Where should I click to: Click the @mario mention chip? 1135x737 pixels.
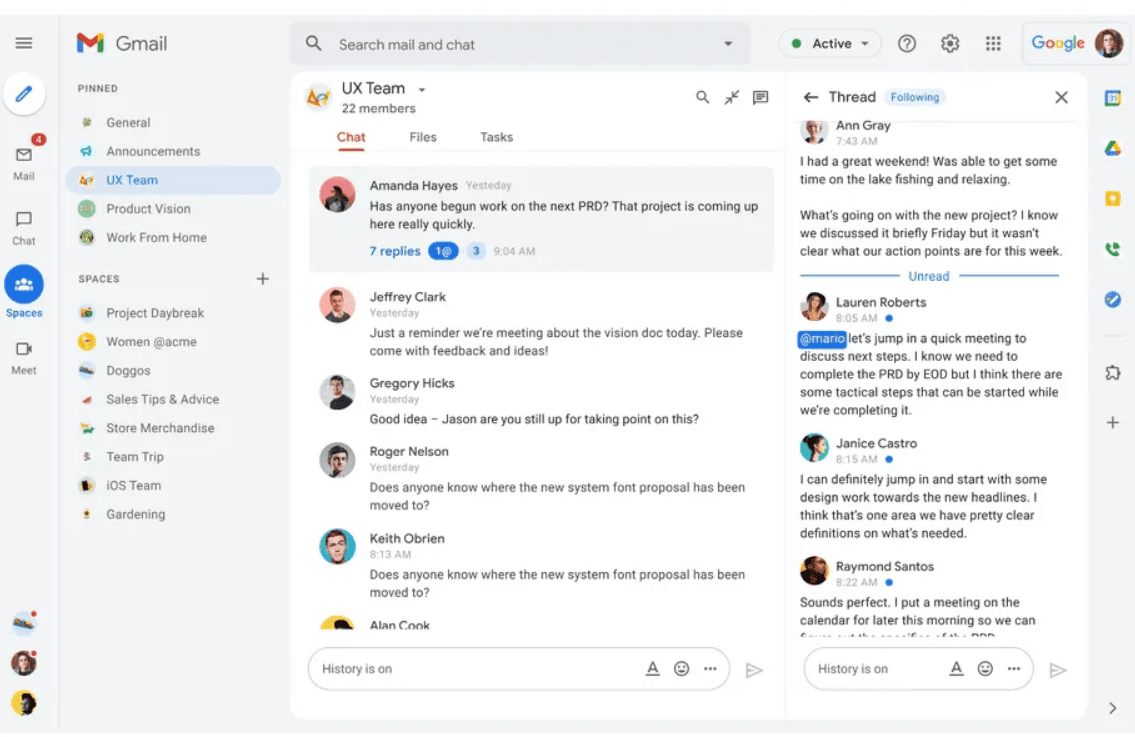click(x=822, y=338)
